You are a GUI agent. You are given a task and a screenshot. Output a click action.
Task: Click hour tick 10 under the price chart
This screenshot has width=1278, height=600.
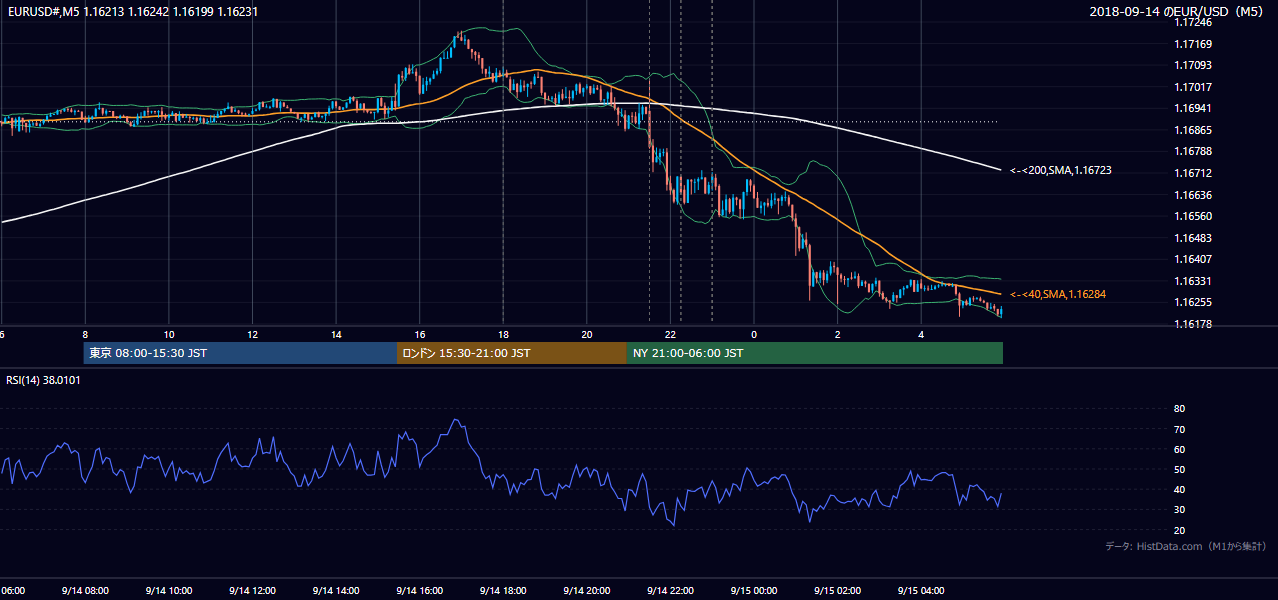click(169, 334)
